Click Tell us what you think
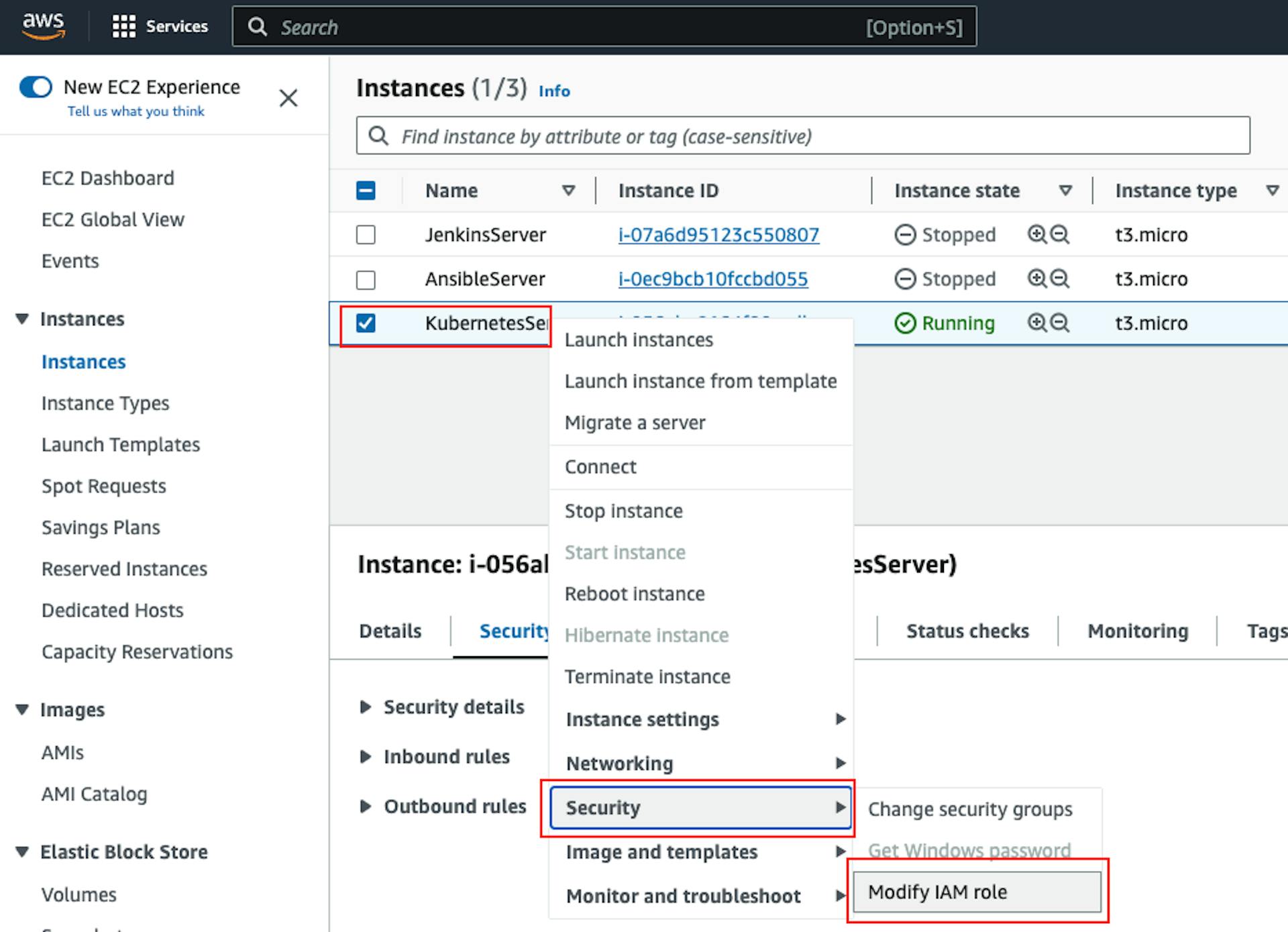 point(136,111)
